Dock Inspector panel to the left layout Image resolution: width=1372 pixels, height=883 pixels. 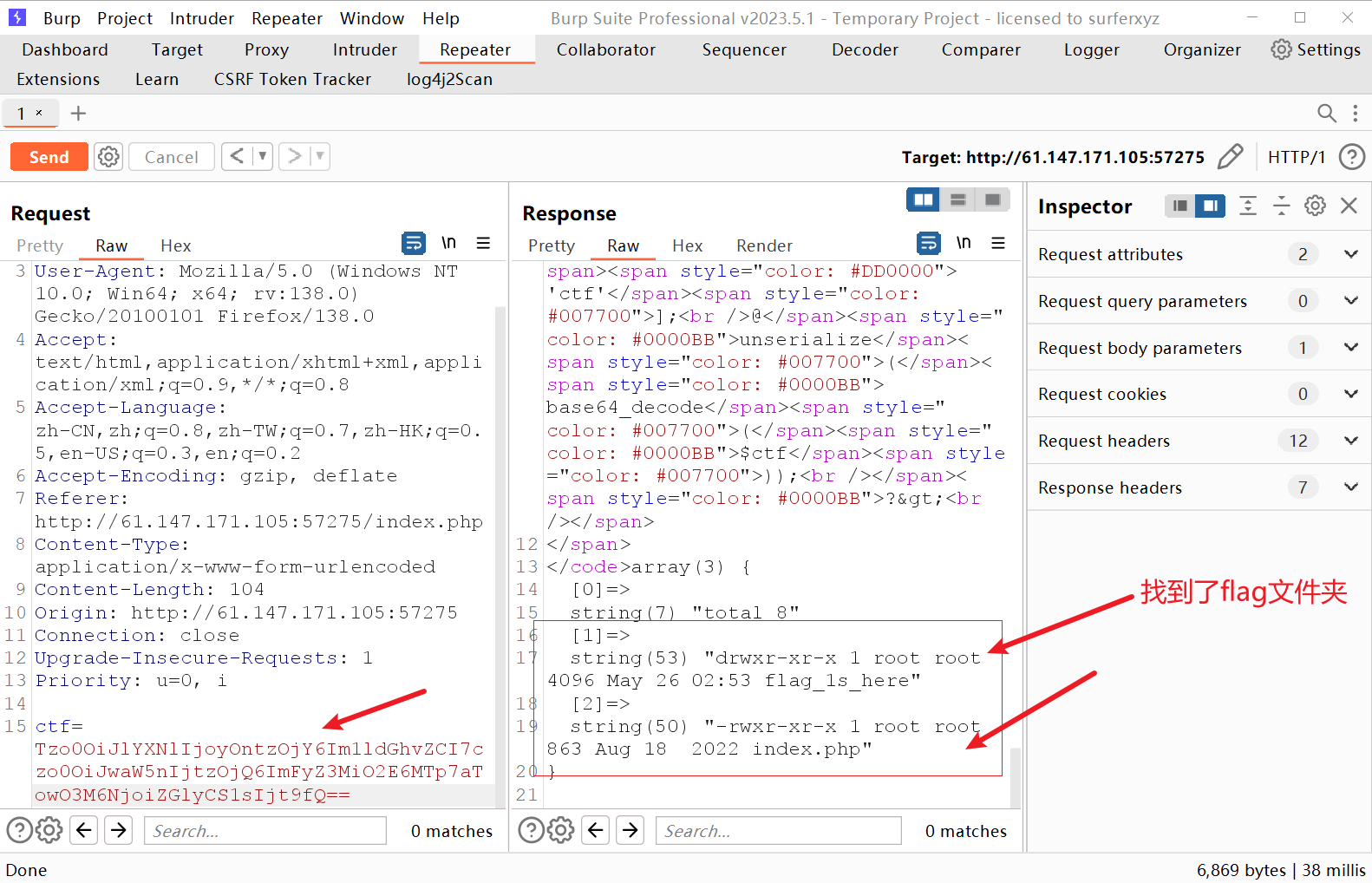(1179, 206)
